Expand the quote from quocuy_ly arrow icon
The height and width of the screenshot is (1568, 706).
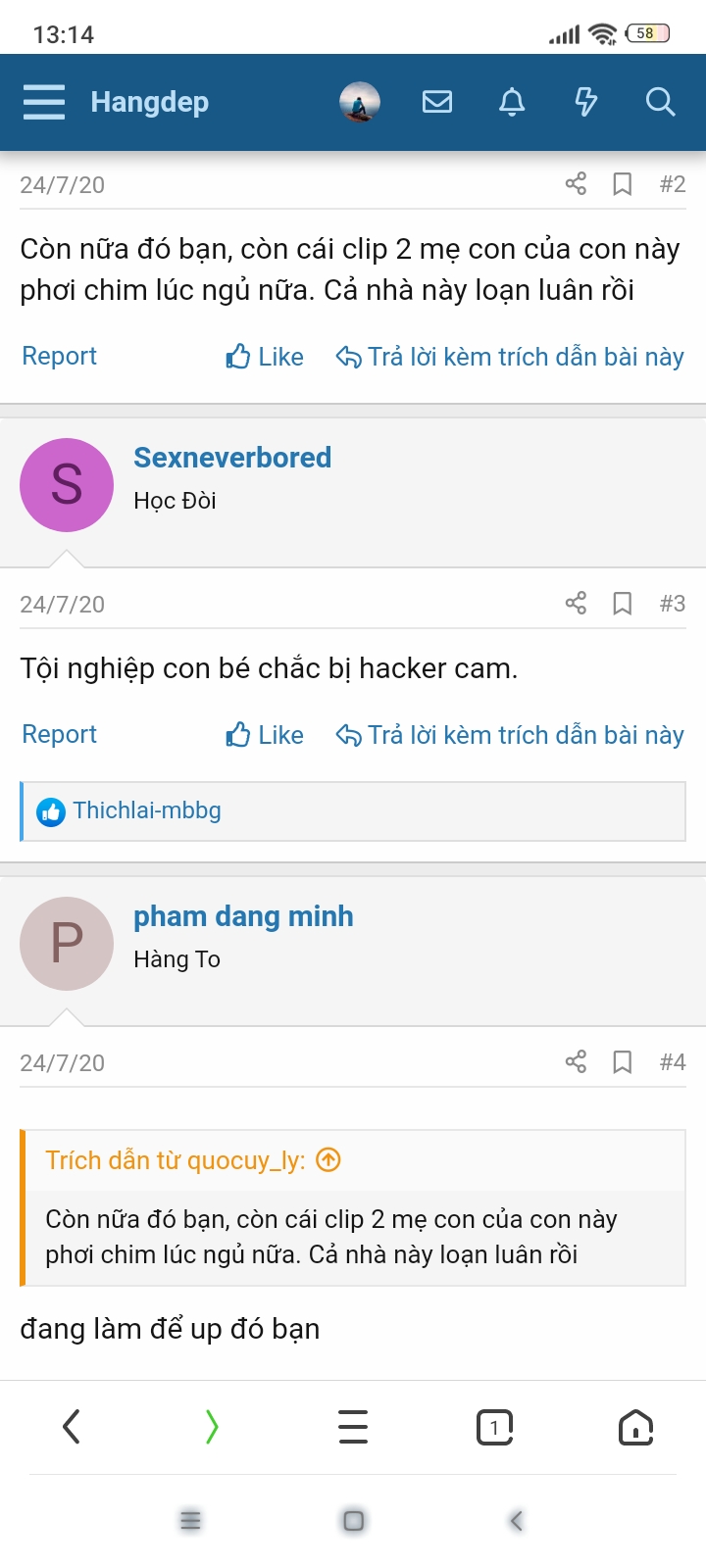point(328,1160)
